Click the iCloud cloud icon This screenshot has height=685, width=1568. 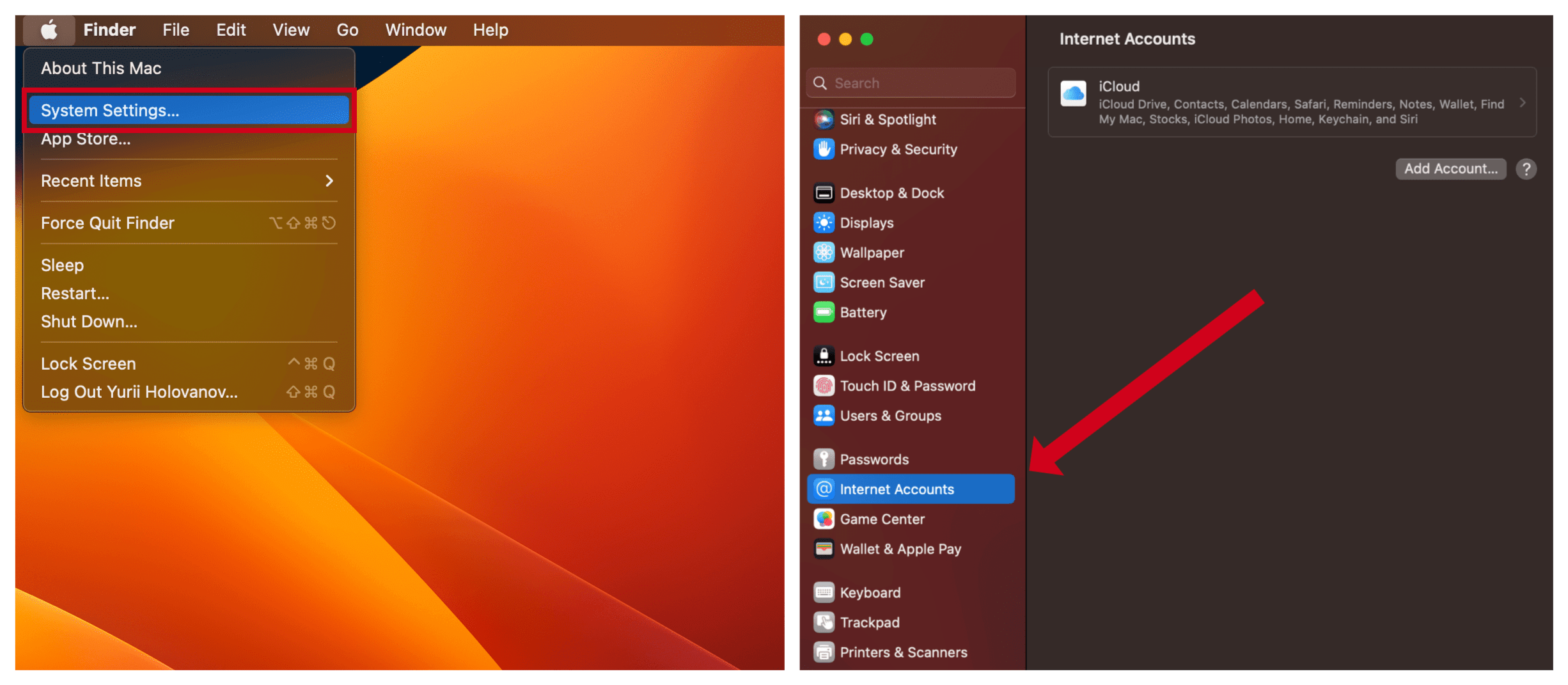pos(1073,93)
